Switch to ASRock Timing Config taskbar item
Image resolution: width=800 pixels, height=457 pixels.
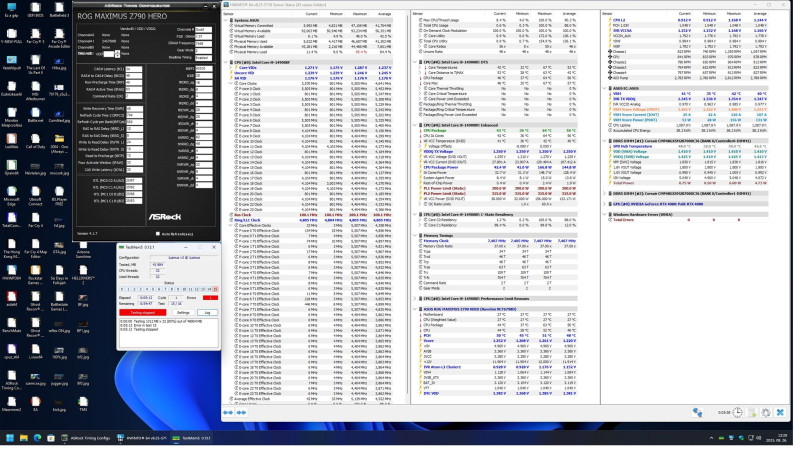[x=86, y=438]
